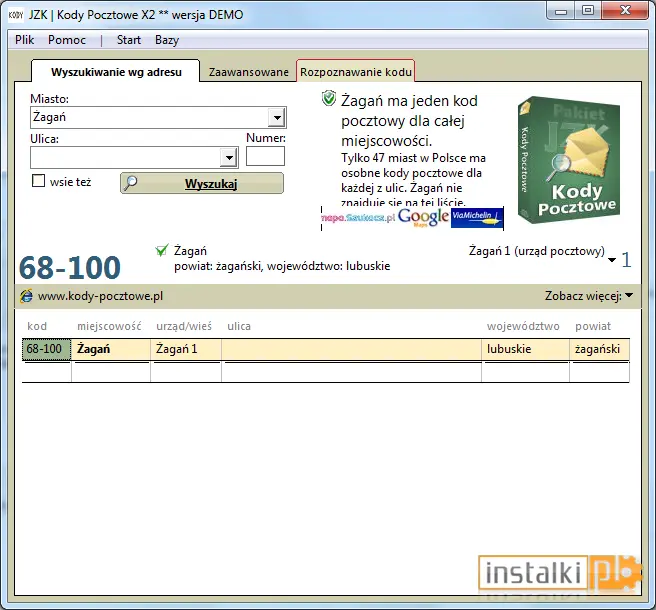Click the Google Maps logo
This screenshot has width=656, height=610.
423,218
